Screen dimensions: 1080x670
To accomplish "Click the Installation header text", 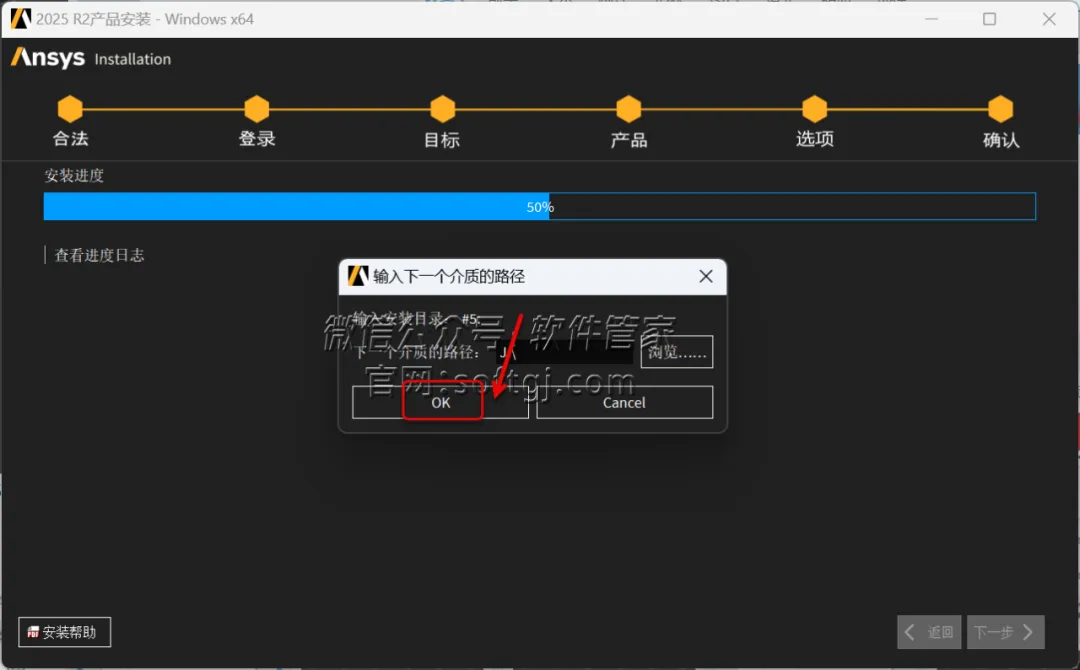I will 132,59.
